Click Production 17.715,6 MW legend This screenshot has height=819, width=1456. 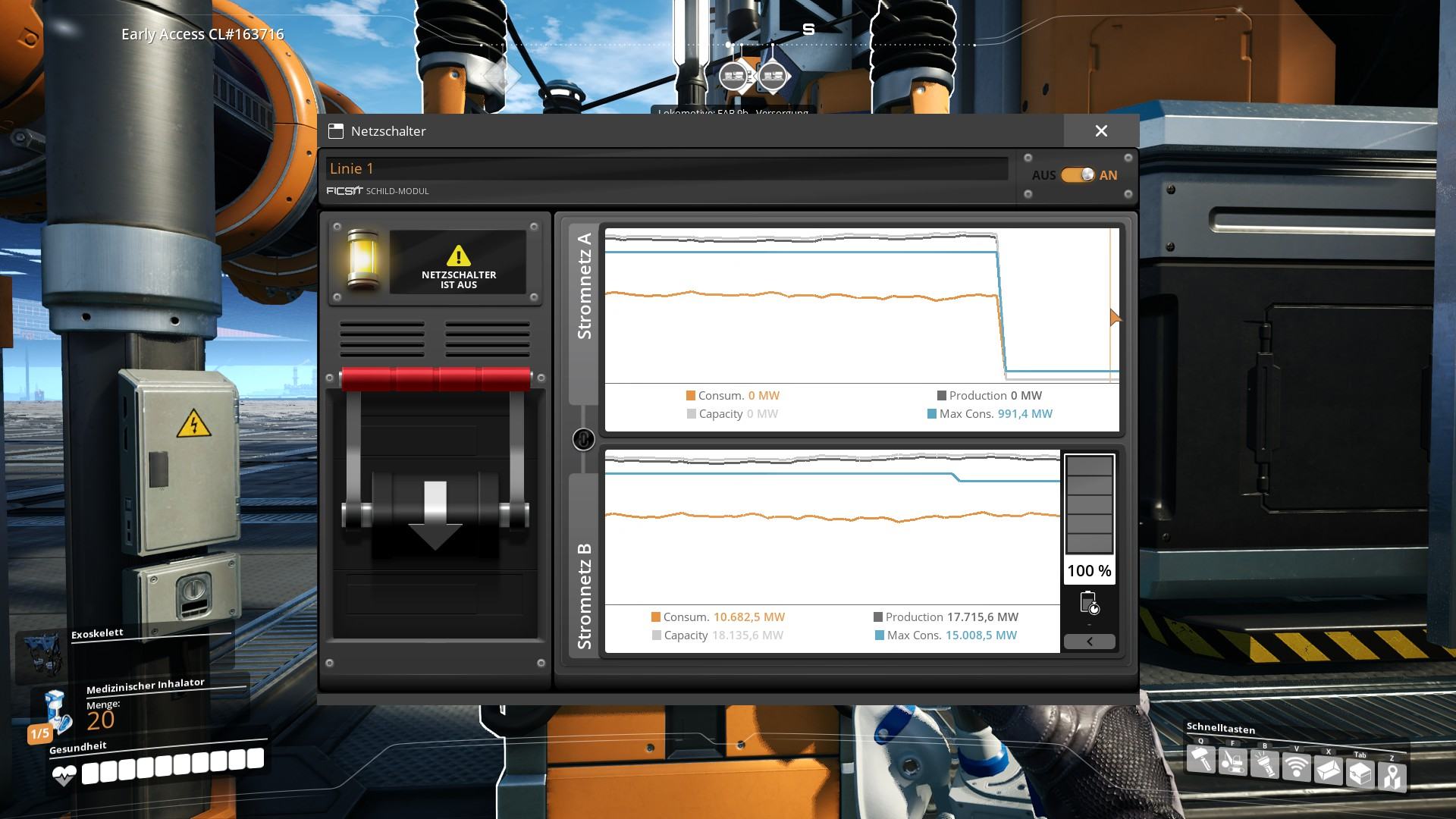pos(946,617)
